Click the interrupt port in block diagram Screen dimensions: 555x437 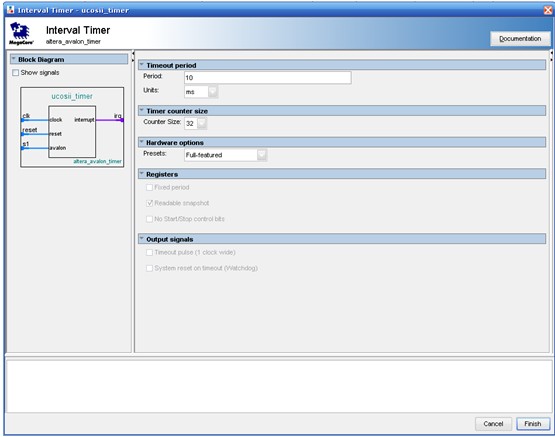click(x=84, y=120)
